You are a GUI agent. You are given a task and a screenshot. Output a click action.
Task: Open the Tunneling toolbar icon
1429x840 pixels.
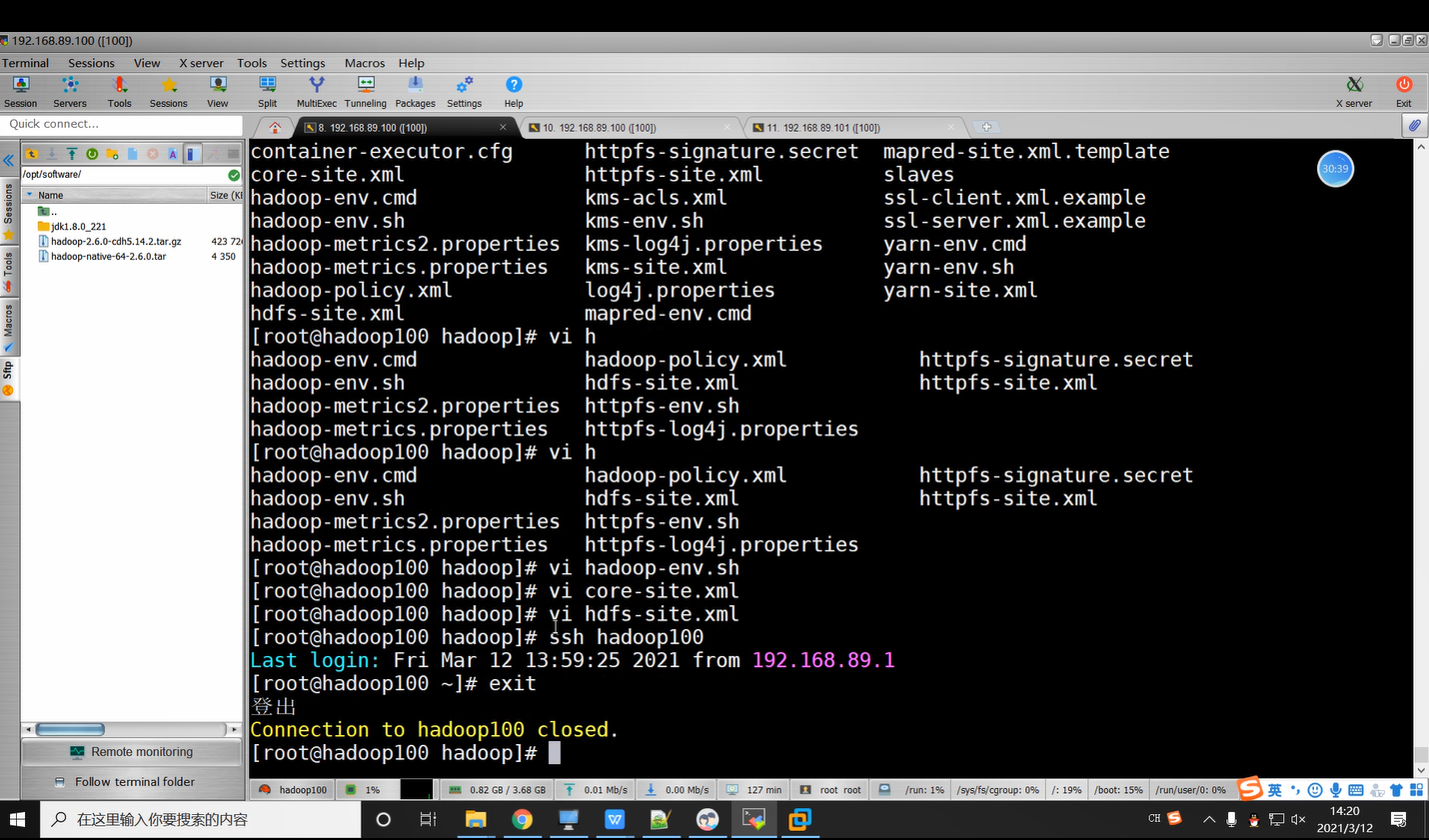pos(366,91)
